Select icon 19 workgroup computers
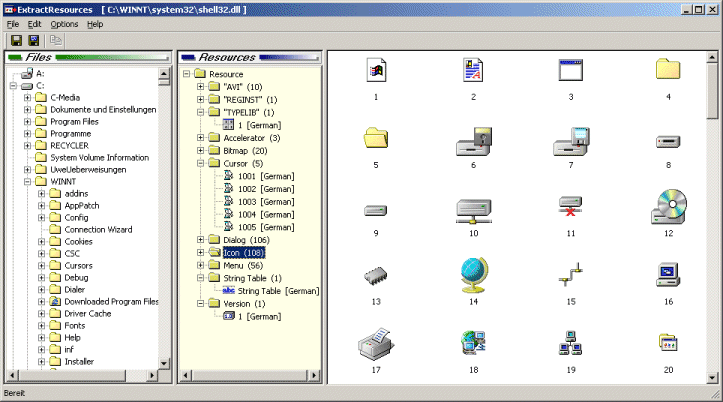This screenshot has height=402, width=723. (571, 343)
